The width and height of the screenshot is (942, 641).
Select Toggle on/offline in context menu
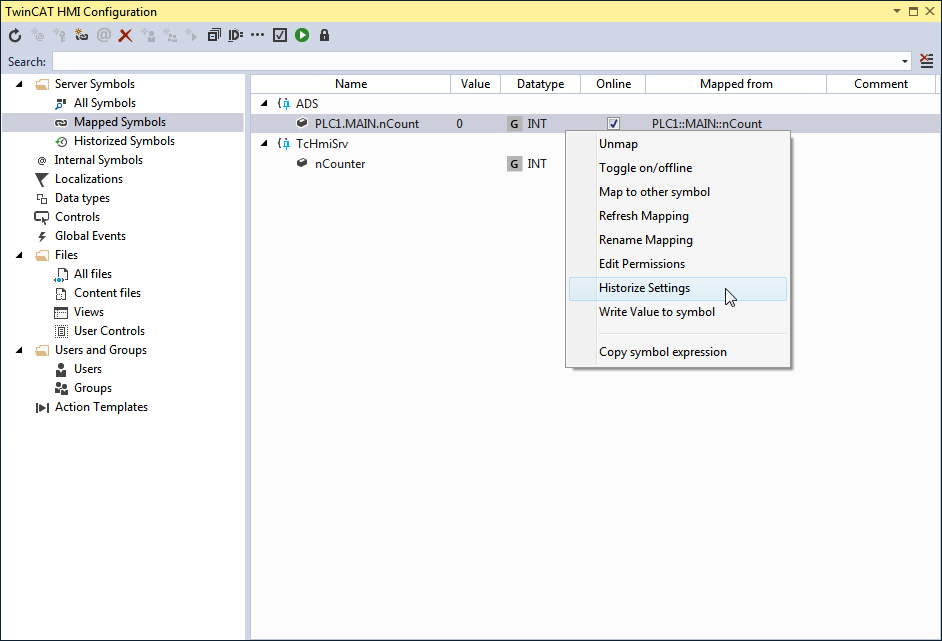[678, 168]
